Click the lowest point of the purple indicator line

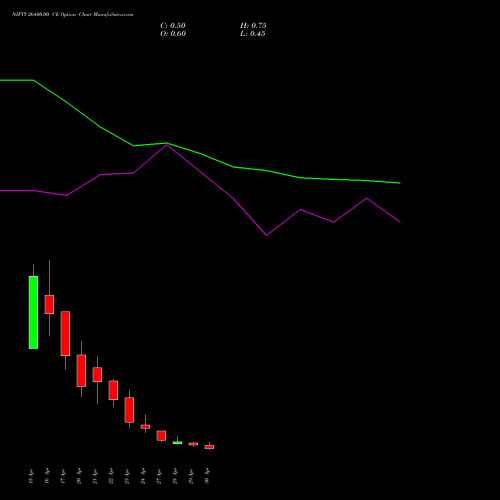tap(266, 235)
